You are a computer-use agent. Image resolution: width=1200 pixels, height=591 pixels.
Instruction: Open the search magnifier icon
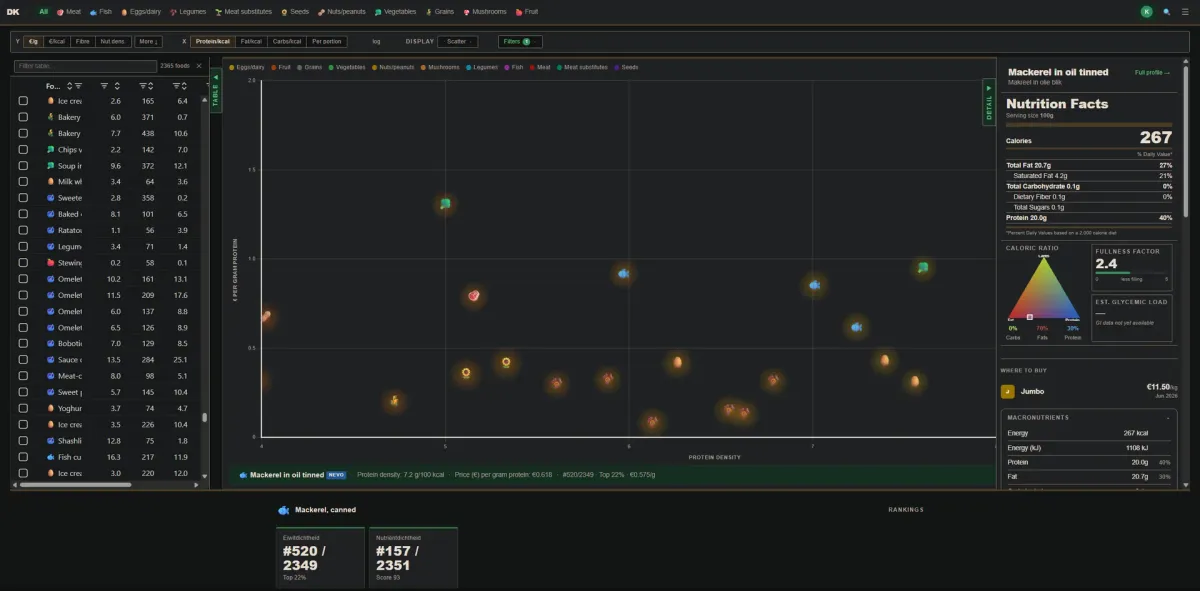(1167, 12)
